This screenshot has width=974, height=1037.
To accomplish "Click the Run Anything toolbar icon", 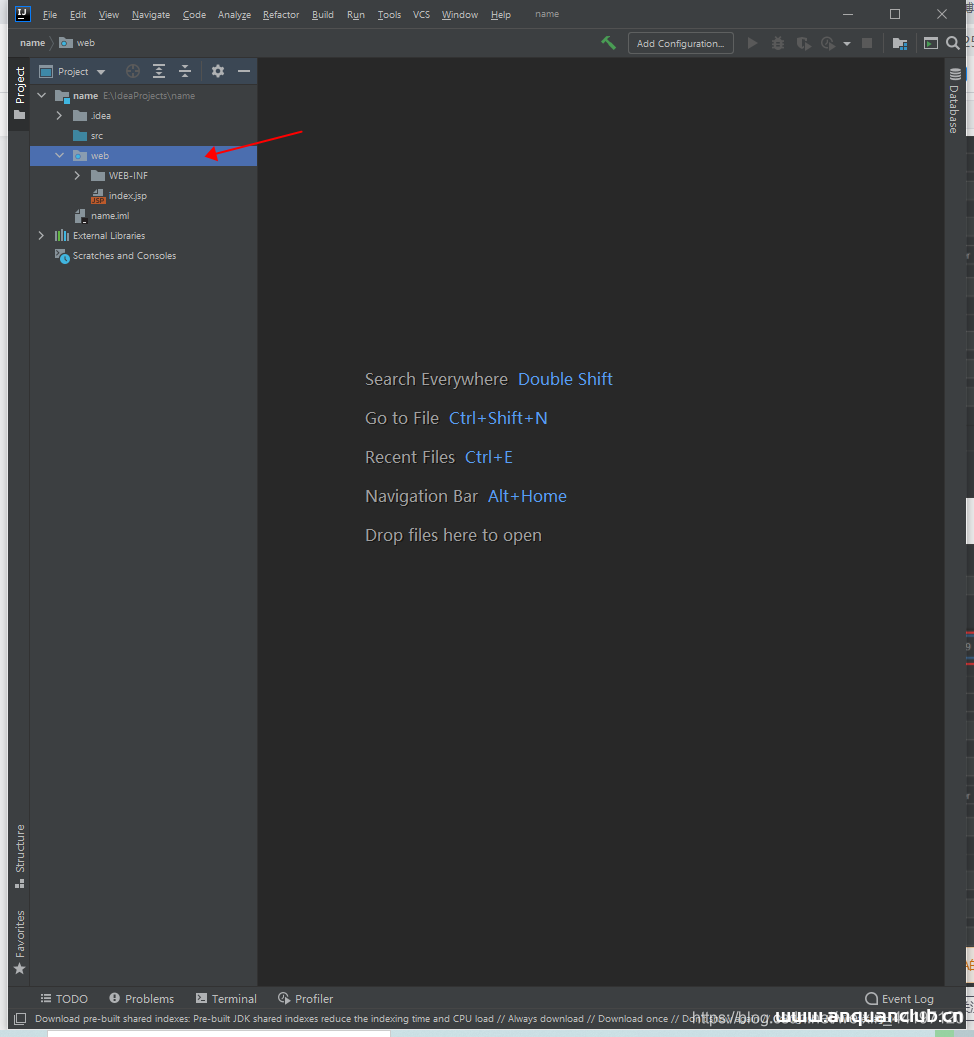I will pos(930,43).
